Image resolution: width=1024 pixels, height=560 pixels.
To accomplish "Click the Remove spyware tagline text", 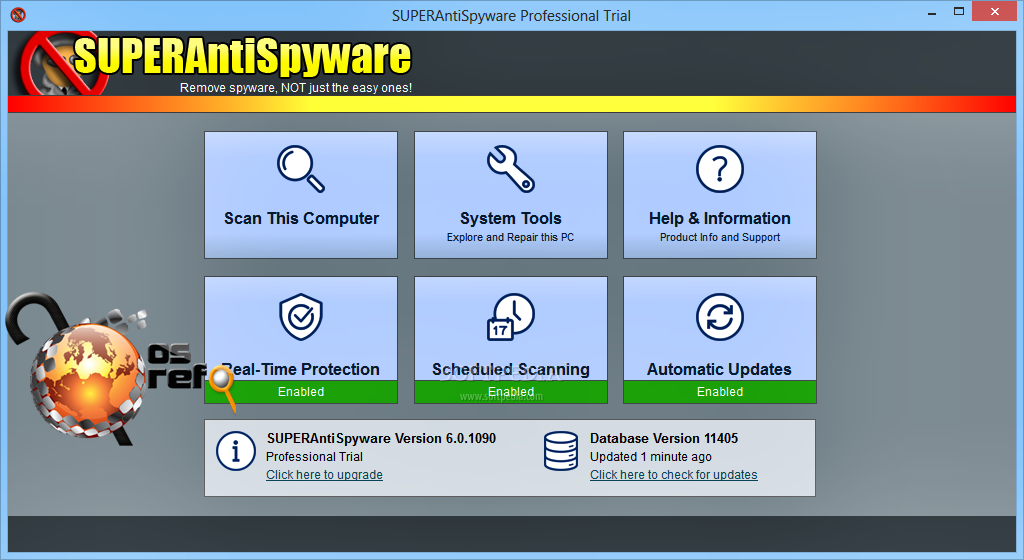I will tap(296, 87).
